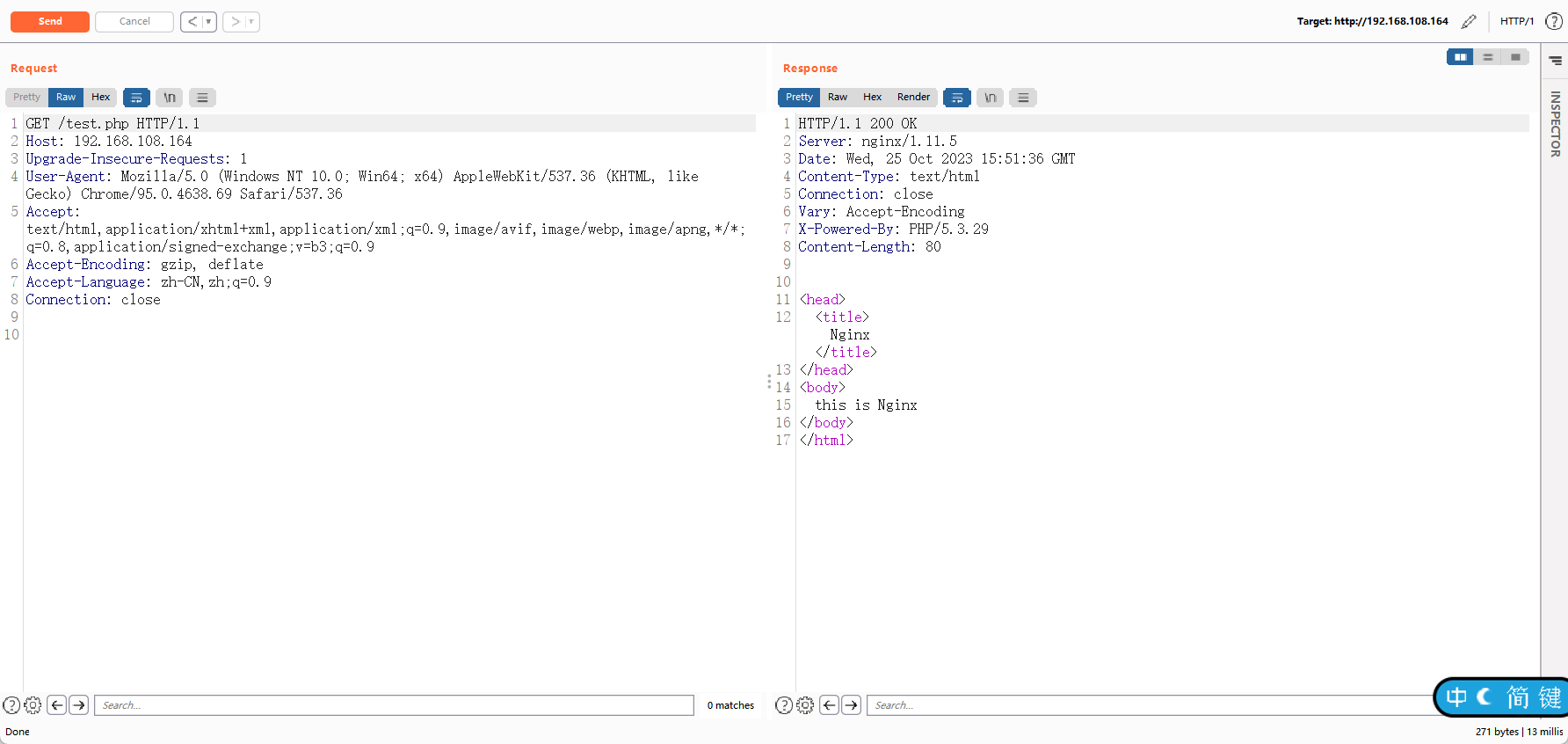Open Response search settings gear
This screenshot has height=744, width=1568.
[x=805, y=705]
